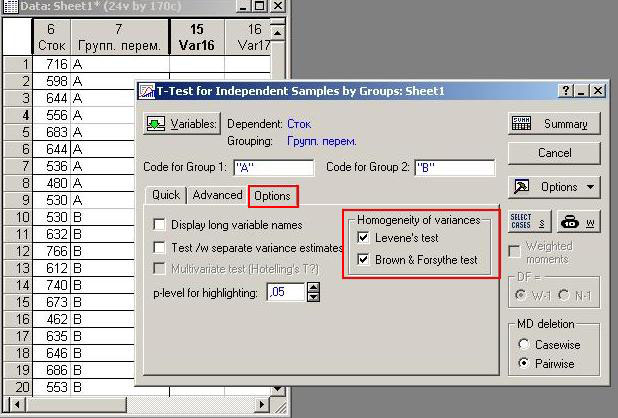Screen dimensions: 618x418
Task: Minimize the T-Test dialog
Action: 581,91
